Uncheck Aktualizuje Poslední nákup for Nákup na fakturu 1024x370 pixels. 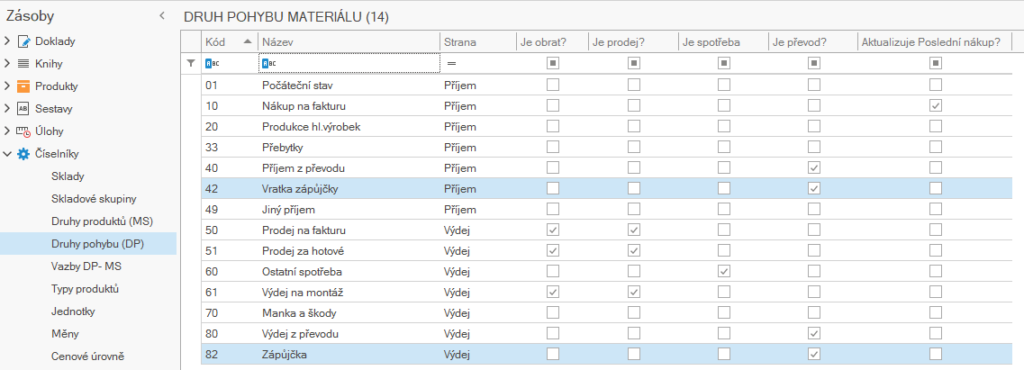click(x=936, y=105)
